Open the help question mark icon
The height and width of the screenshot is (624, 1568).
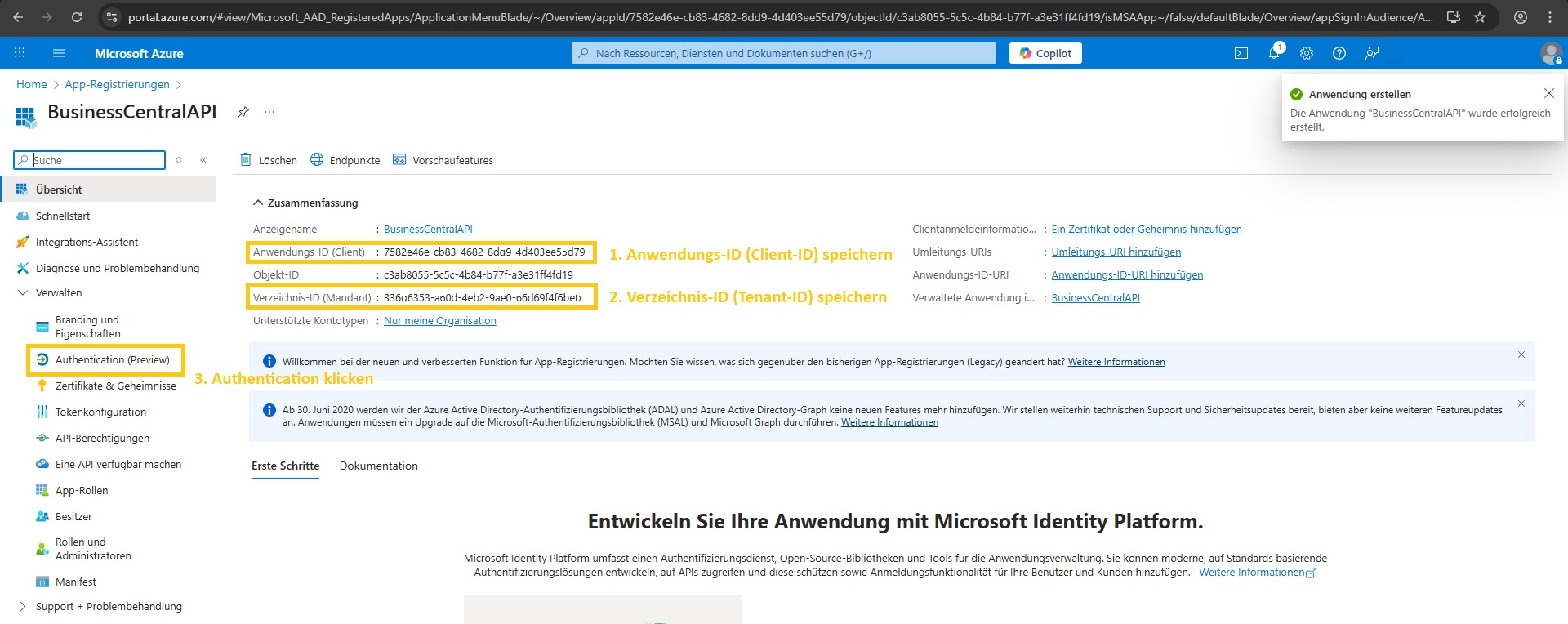[1339, 53]
